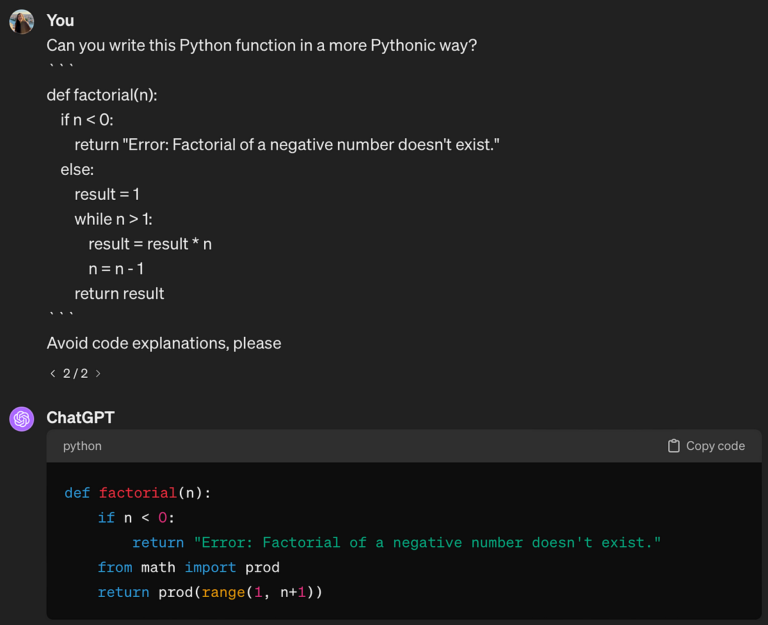The width and height of the screenshot is (768, 625).
Task: Click "return result" line in user message
Action: pyautogui.click(x=119, y=293)
